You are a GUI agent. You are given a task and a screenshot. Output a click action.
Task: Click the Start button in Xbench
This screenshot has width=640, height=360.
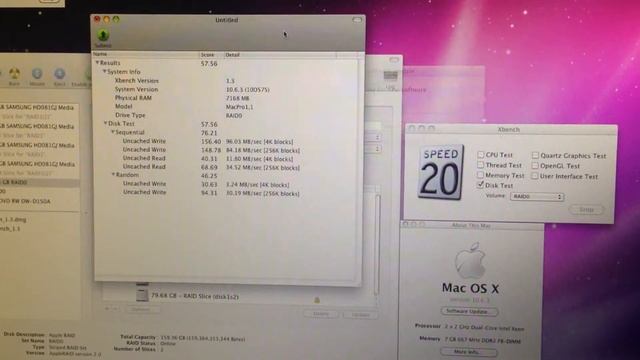(586, 209)
